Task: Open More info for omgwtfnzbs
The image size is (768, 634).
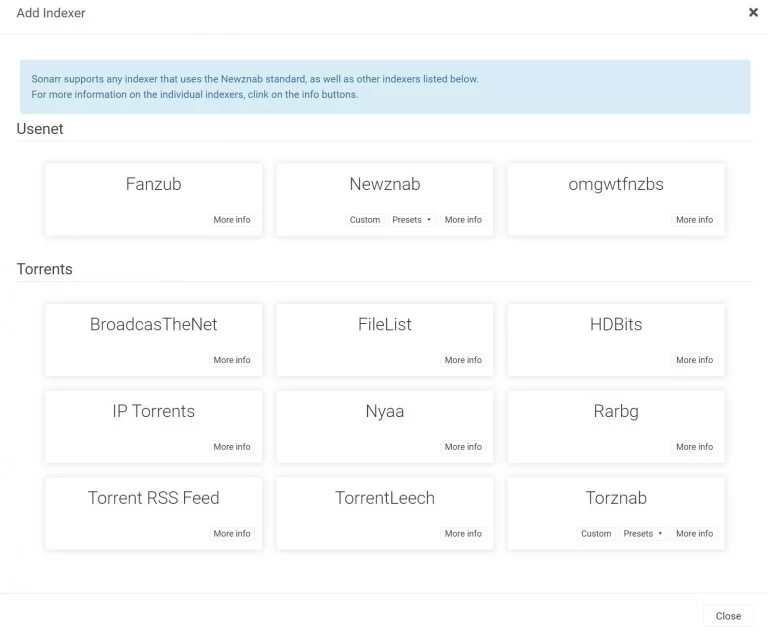Action: (694, 220)
